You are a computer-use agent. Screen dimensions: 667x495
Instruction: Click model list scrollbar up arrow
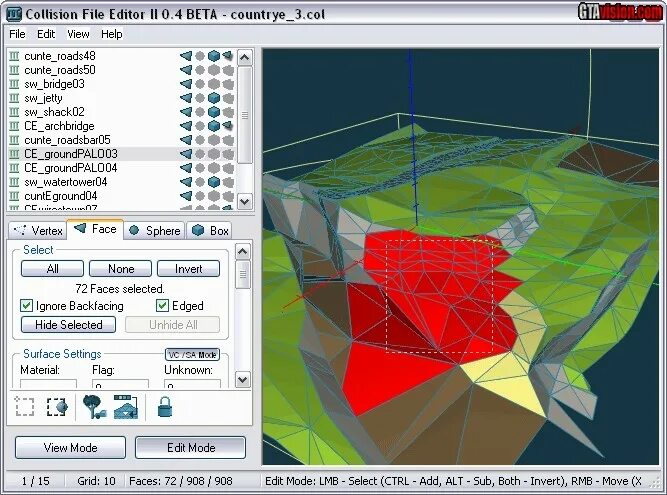pos(245,57)
